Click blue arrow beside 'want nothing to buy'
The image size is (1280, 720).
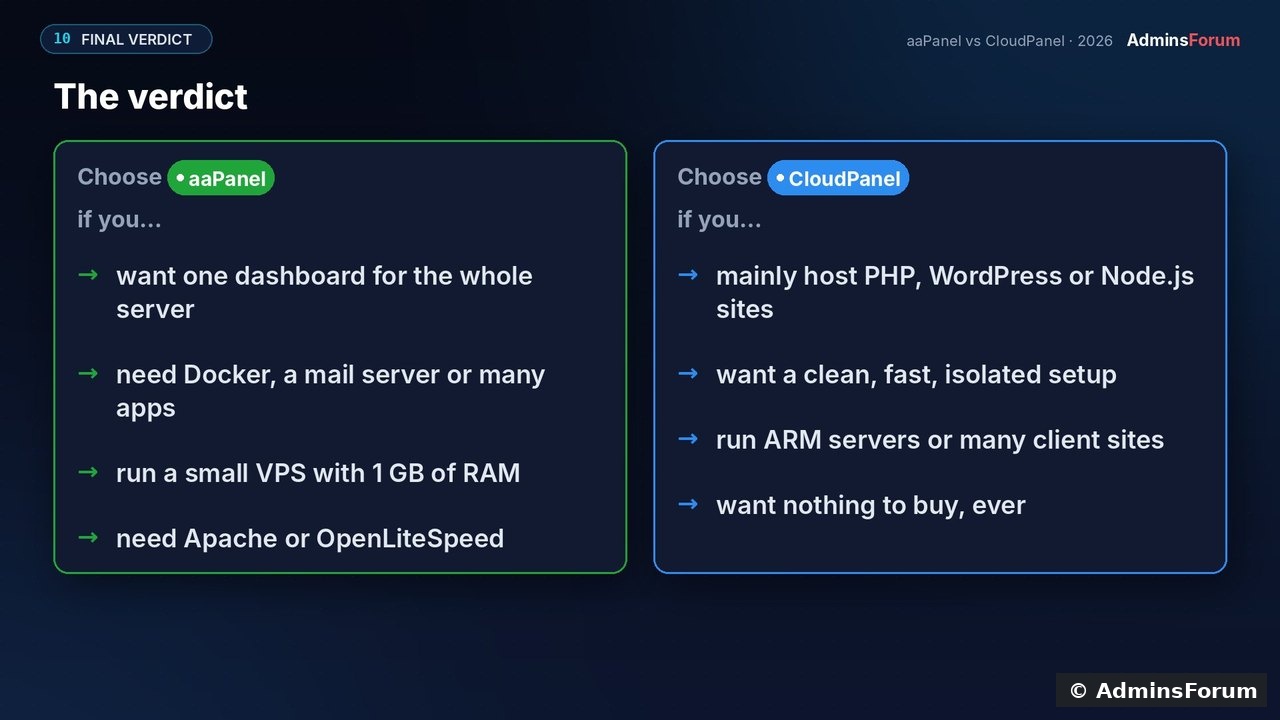pos(688,504)
